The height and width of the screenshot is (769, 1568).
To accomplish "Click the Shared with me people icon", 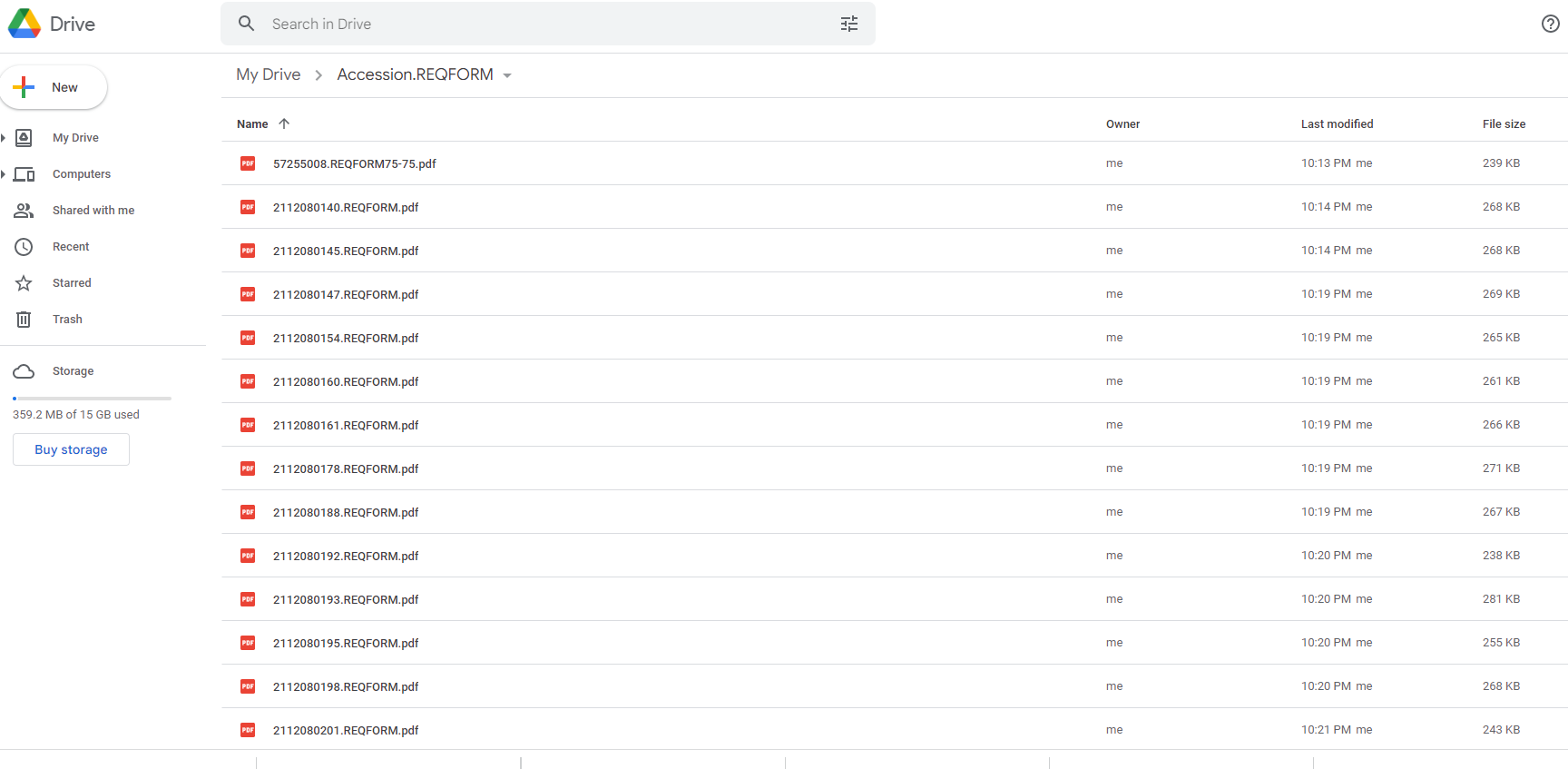I will click(24, 211).
